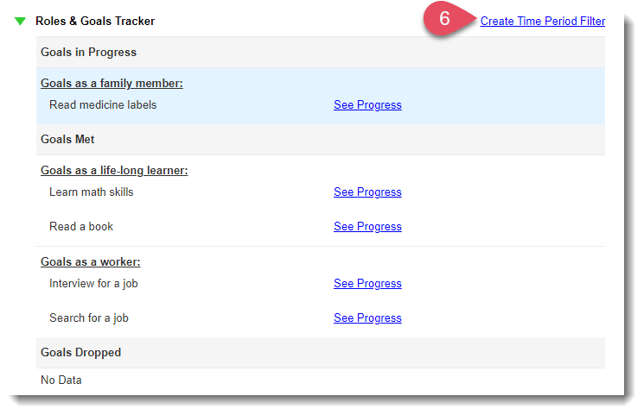Click See Progress beside Search for a job
644x415 pixels.
click(367, 319)
